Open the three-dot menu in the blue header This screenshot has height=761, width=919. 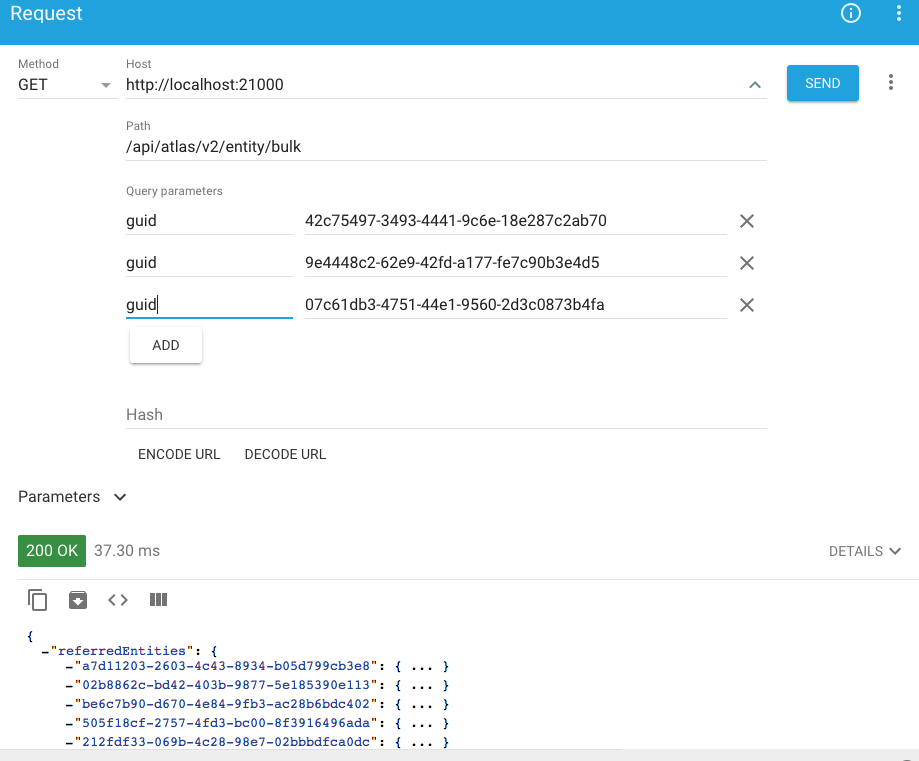tap(898, 14)
